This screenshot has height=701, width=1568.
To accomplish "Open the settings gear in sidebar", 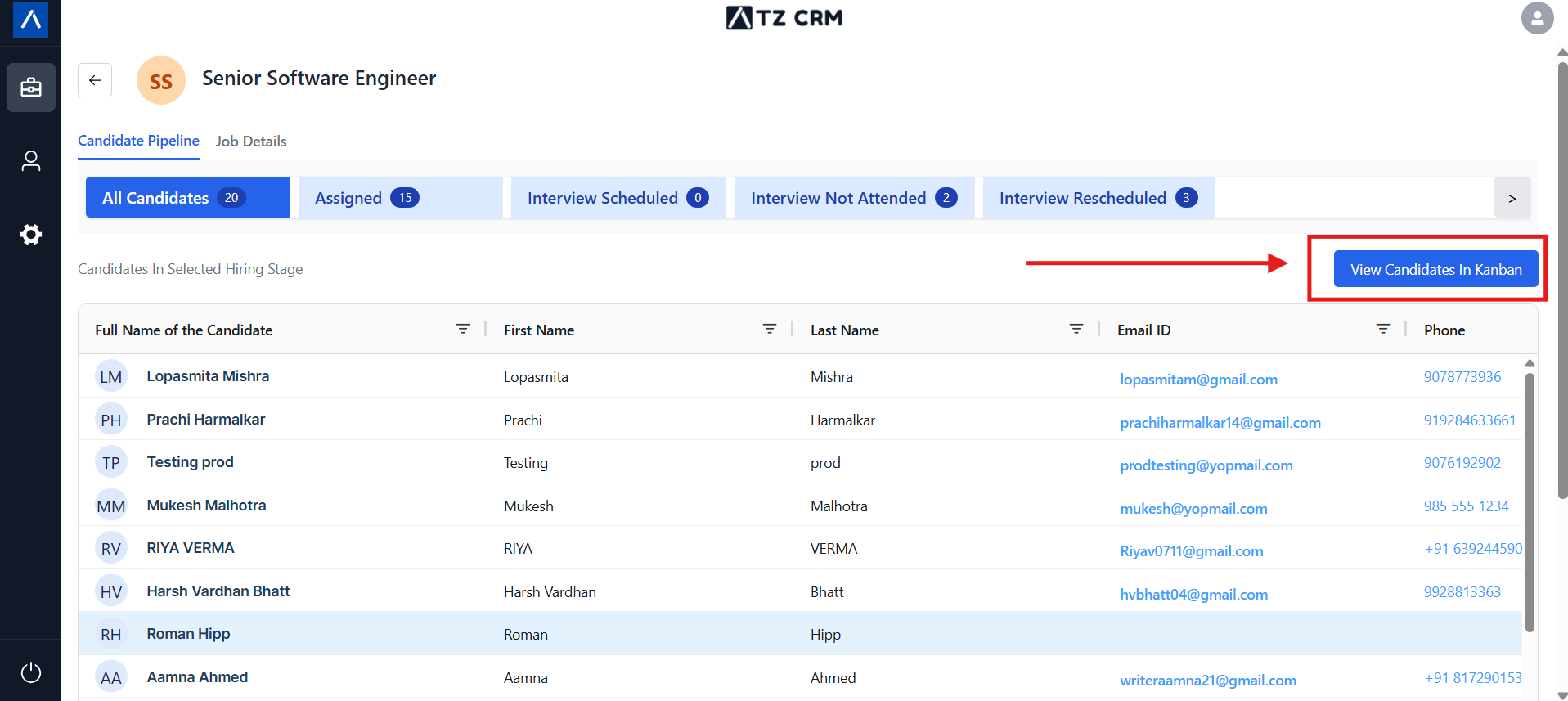I will point(31,235).
